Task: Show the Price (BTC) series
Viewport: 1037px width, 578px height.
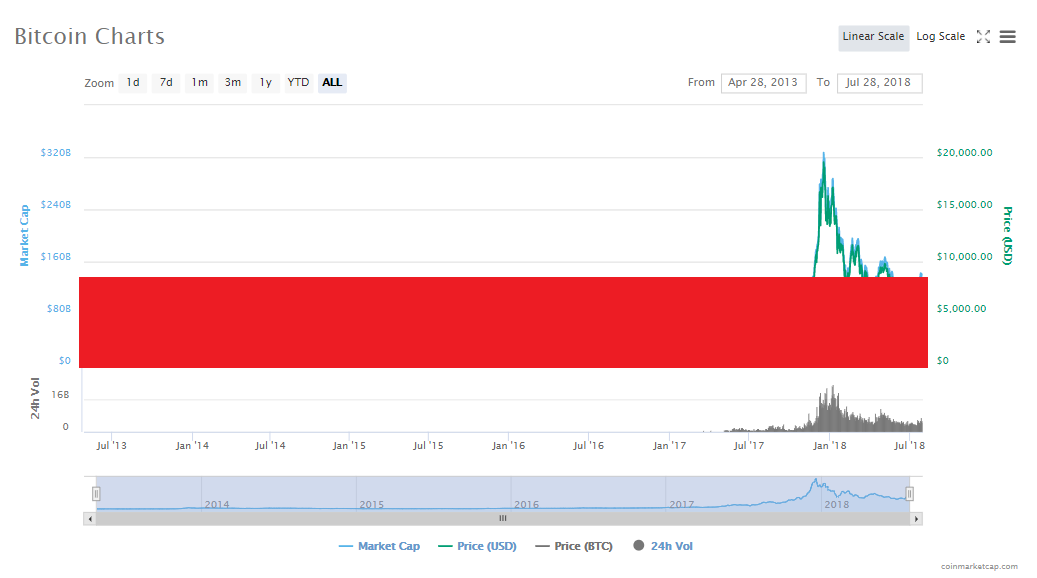Action: coord(574,546)
